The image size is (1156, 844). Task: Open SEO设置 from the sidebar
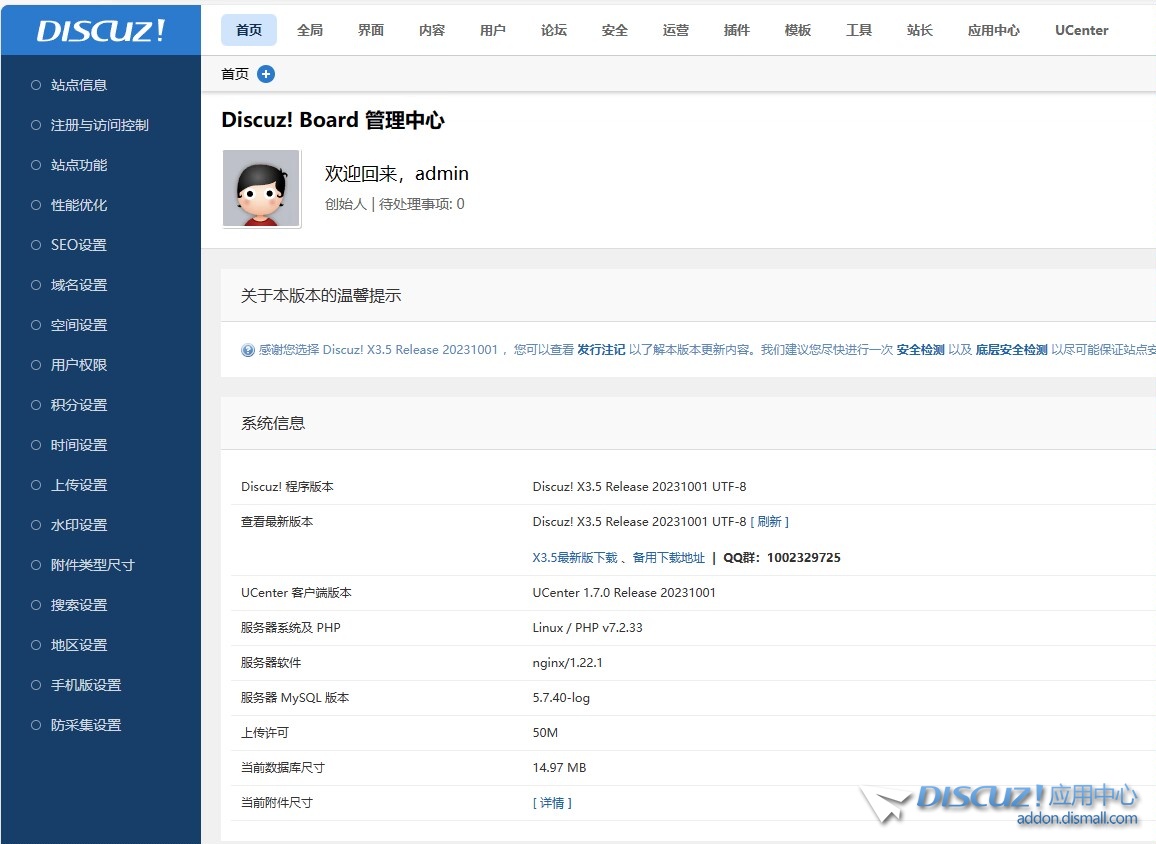(x=78, y=245)
